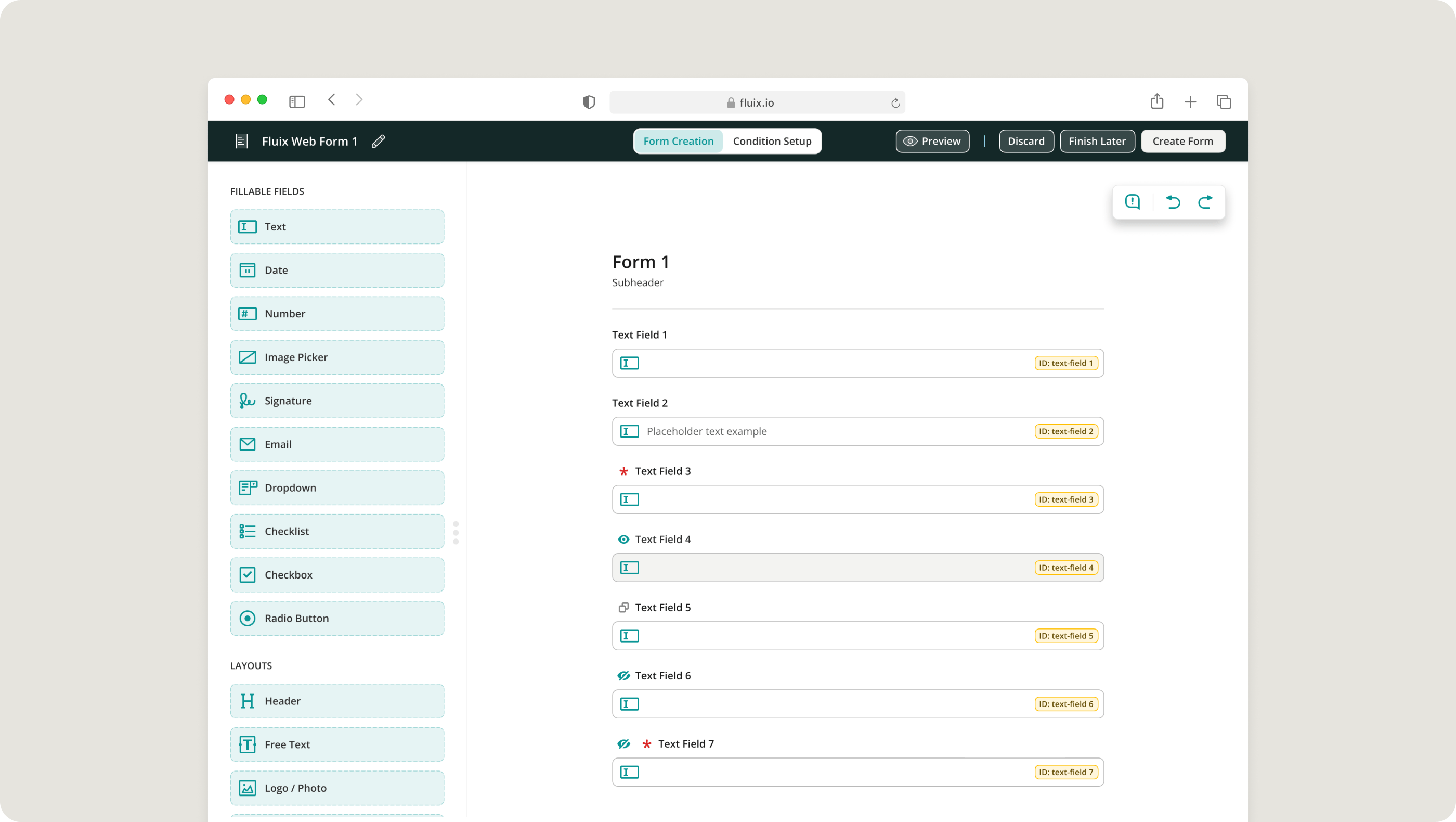Click the duplicate icon beside Text Field 5
Image resolution: width=1456 pixels, height=822 pixels.
(x=623, y=608)
